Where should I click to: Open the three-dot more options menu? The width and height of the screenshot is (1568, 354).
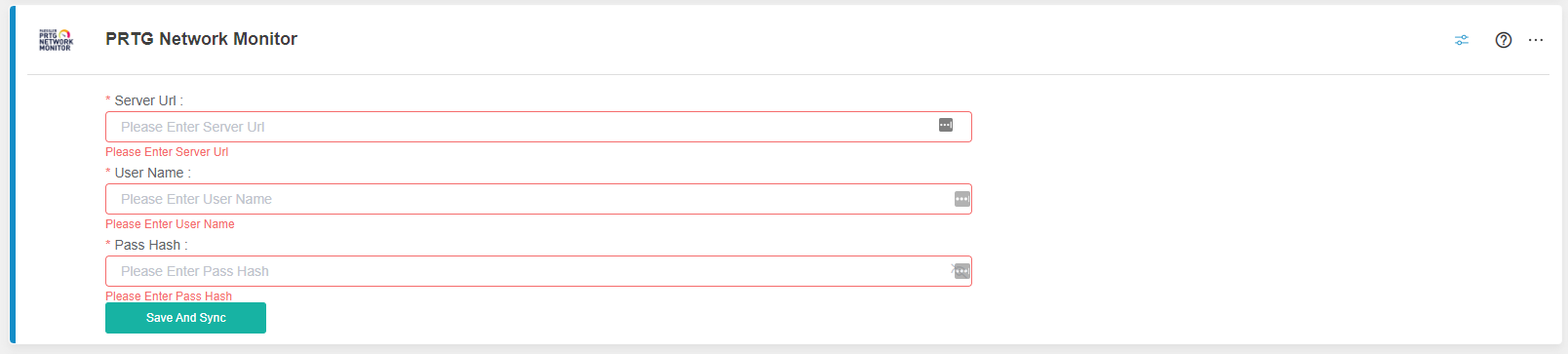click(x=1536, y=40)
